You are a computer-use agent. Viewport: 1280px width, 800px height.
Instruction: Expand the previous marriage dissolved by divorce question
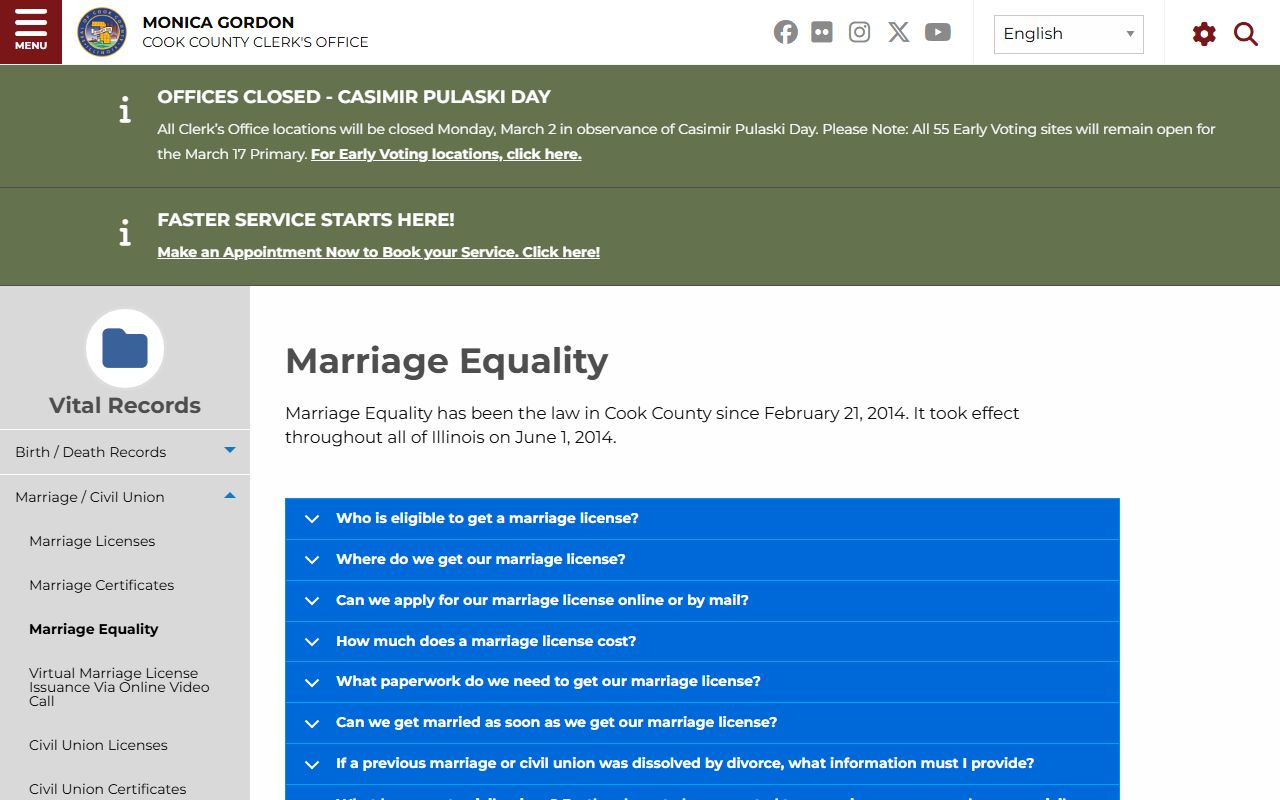coord(702,764)
